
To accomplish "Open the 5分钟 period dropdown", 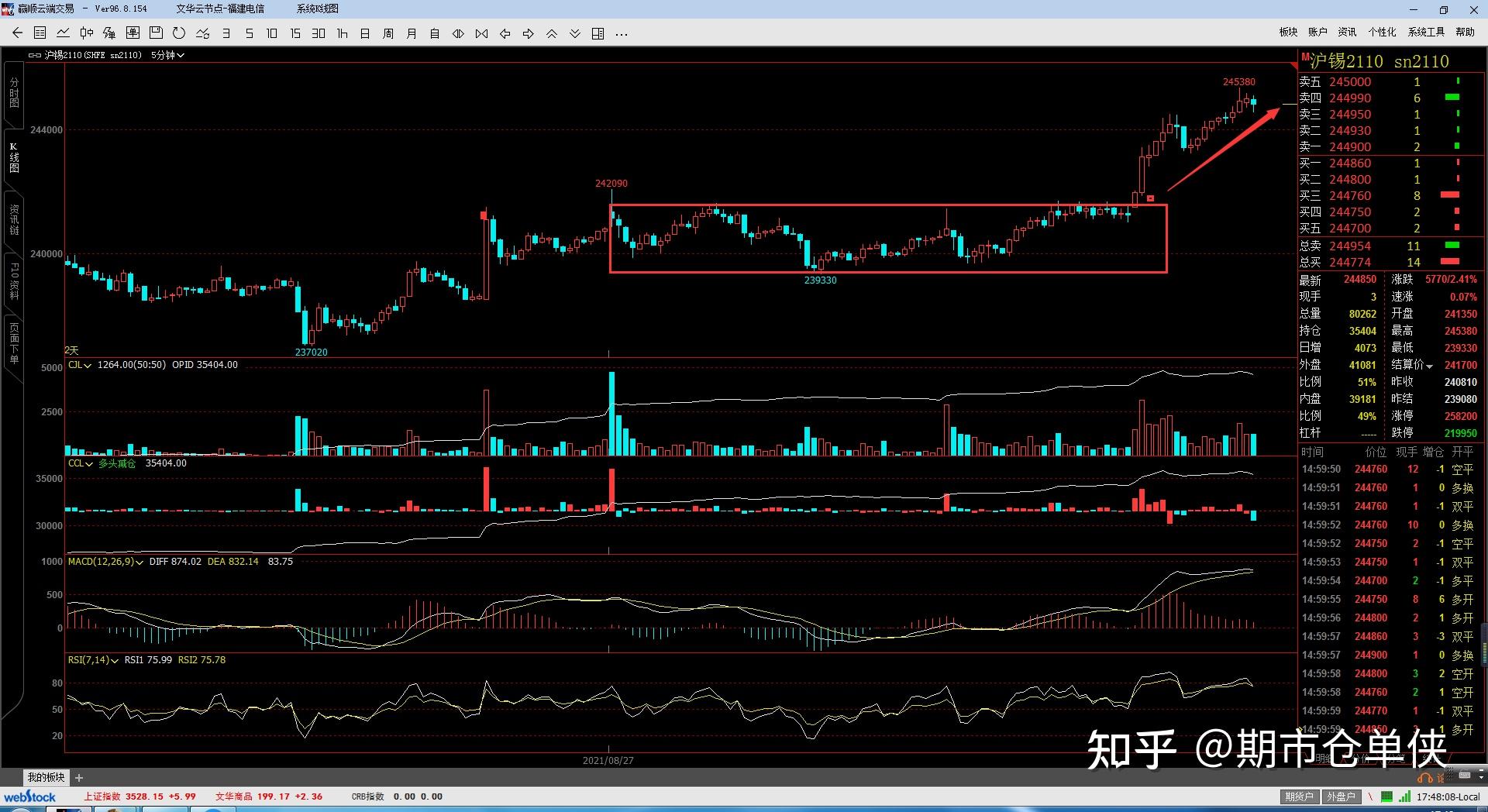I will coord(167,55).
